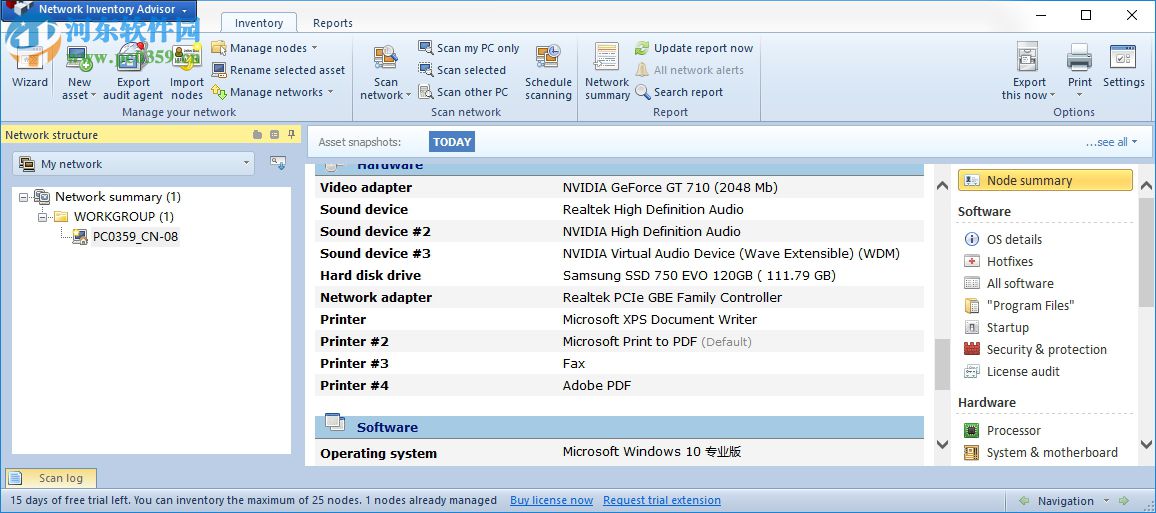Pin the Network structure panel

pos(291,134)
